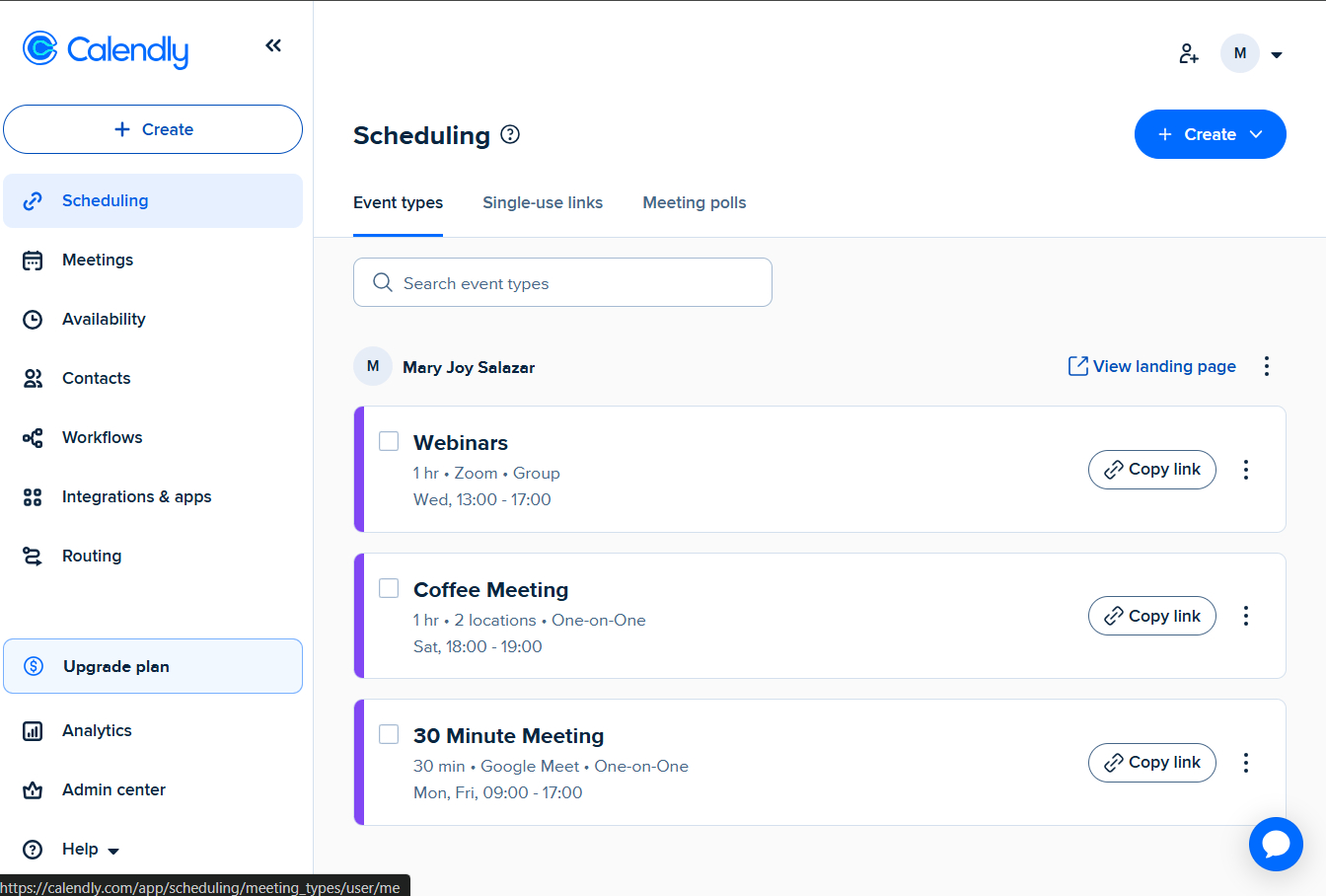Click the Upgrade plan dollar icon
The height and width of the screenshot is (896, 1326).
click(34, 666)
